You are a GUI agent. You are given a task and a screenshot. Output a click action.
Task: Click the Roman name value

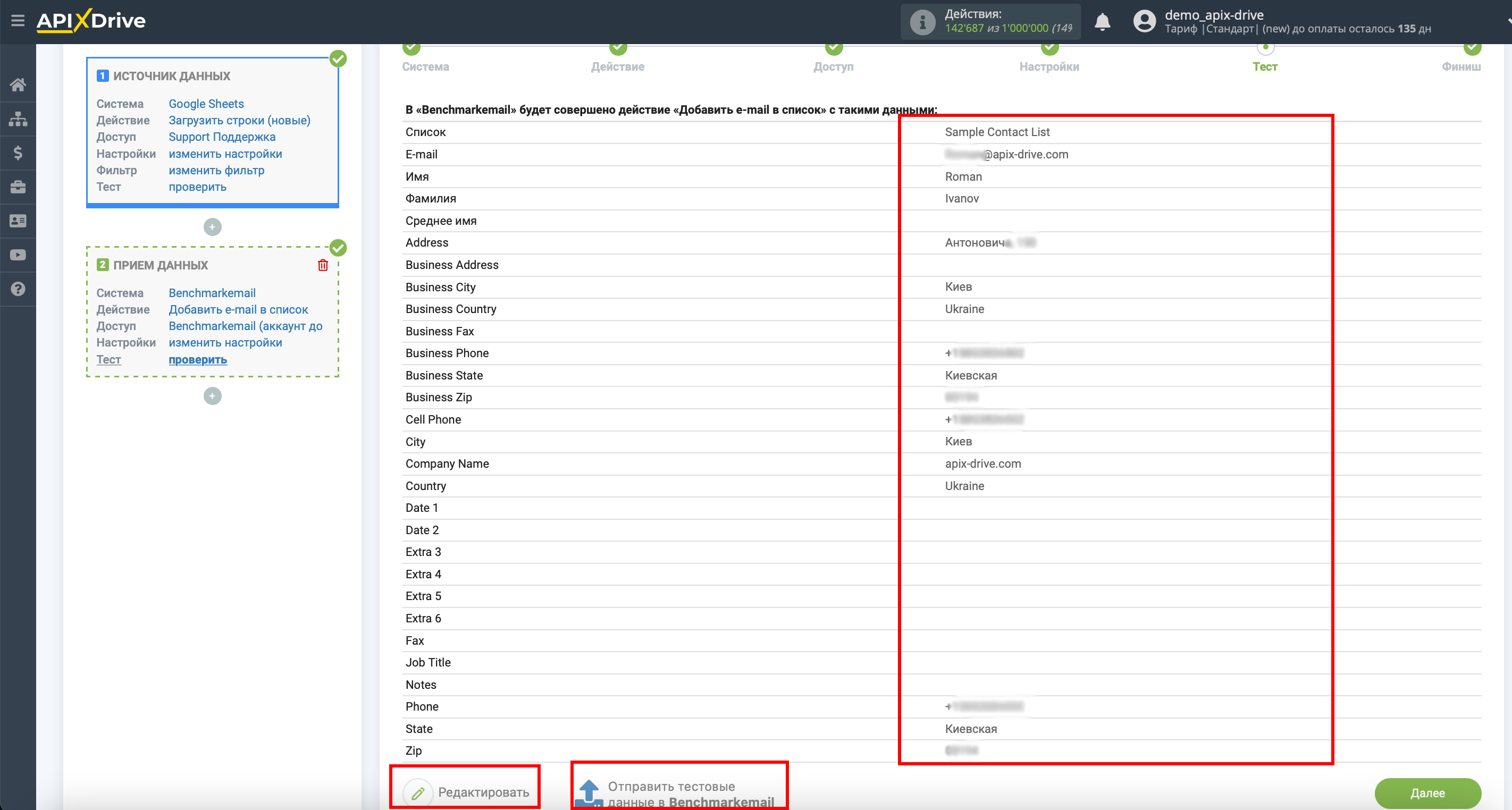[x=963, y=176]
